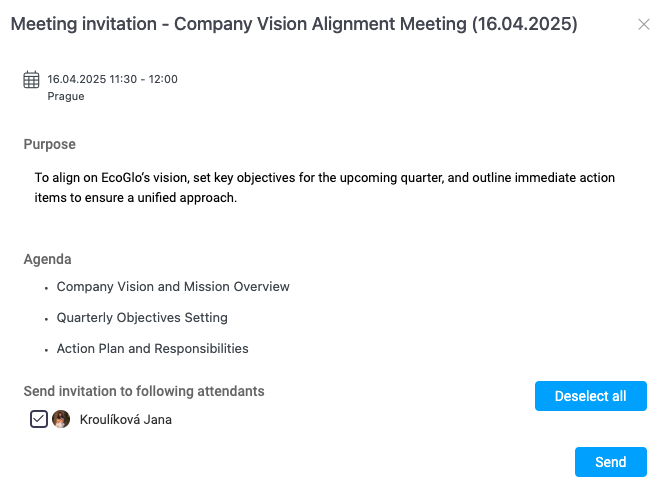This screenshot has height=494, width=667.
Task: Select the Company Vision and Mission Overview item
Action: coord(173,287)
